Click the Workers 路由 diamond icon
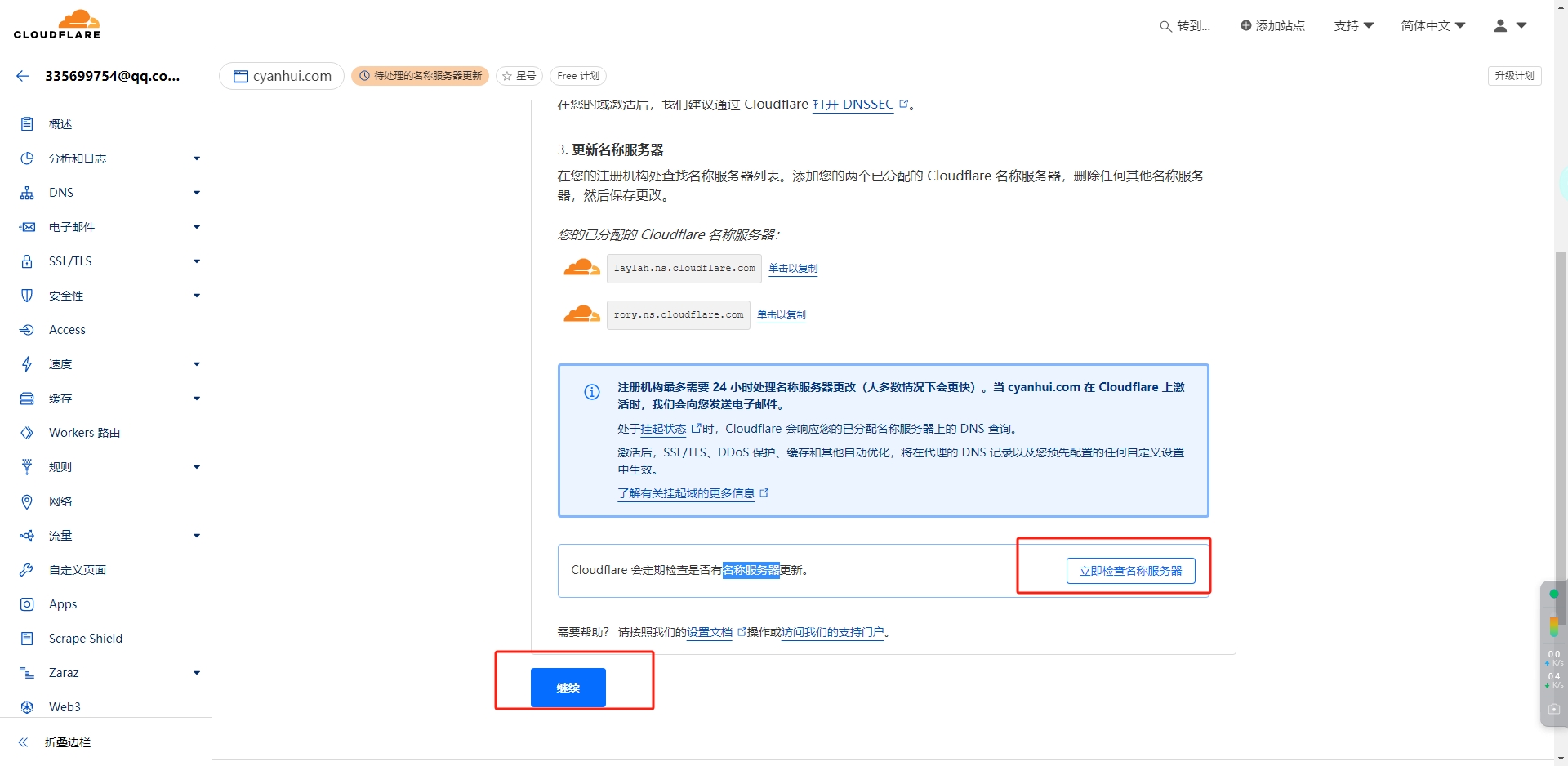Screen dimensions: 1568x766 tap(27, 433)
